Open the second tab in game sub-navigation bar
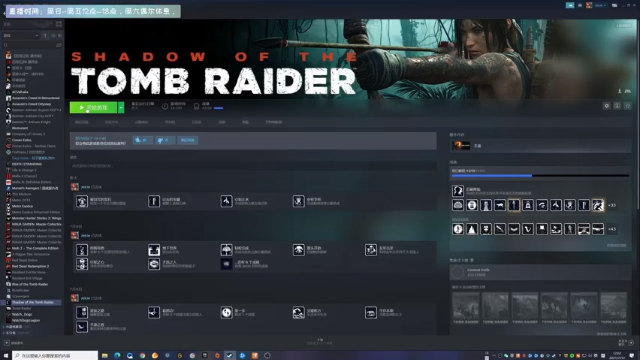 point(111,122)
